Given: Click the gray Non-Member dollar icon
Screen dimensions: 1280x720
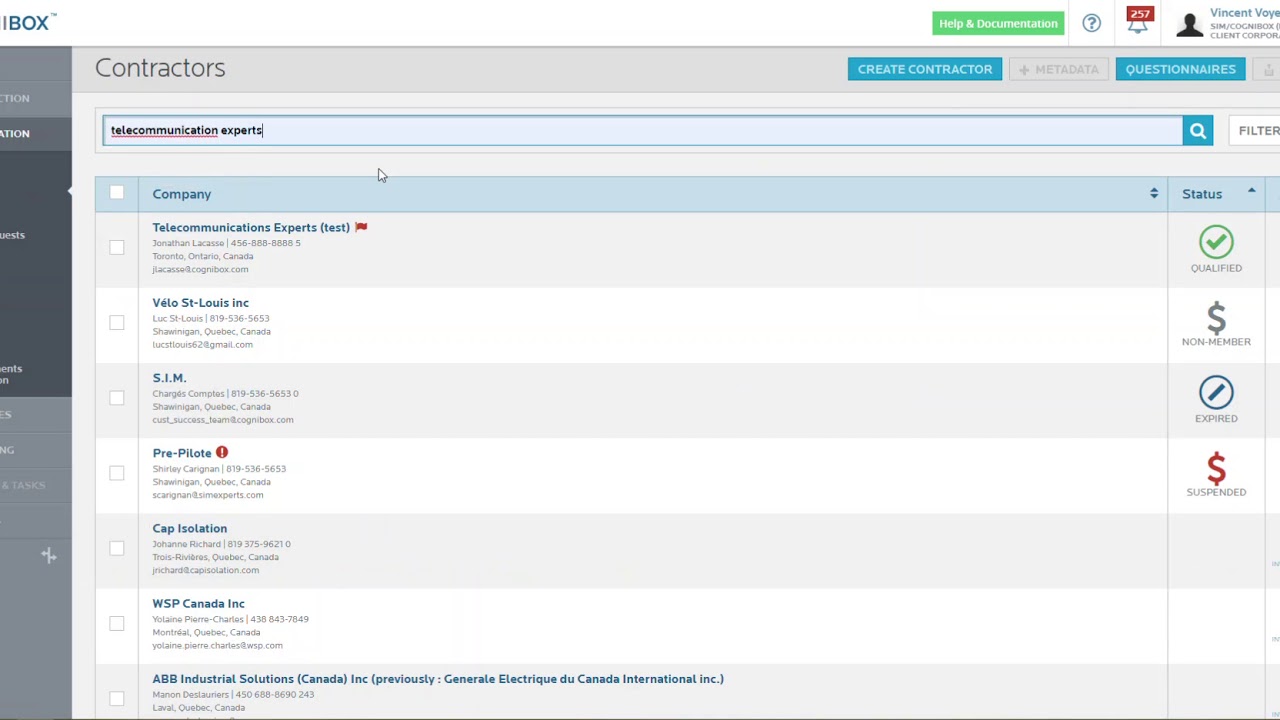Looking at the screenshot, I should click(x=1216, y=318).
